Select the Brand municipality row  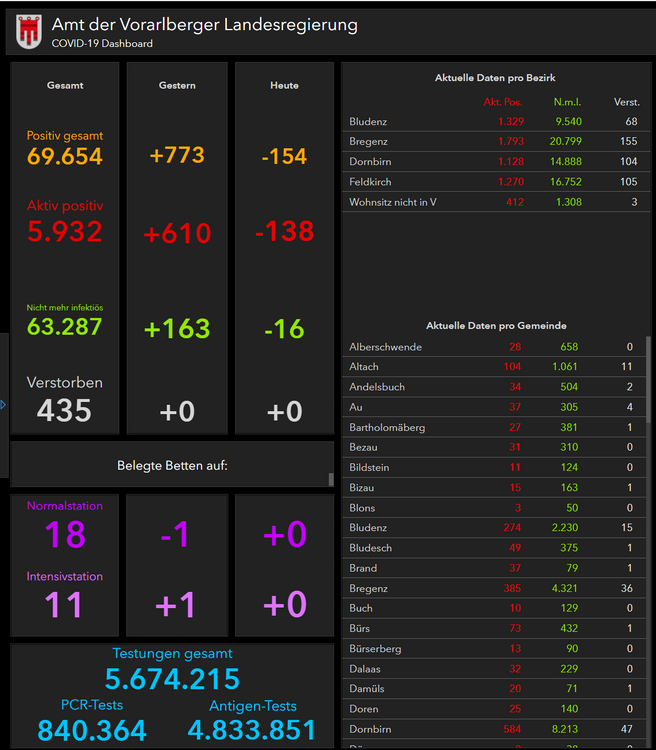tap(494, 568)
